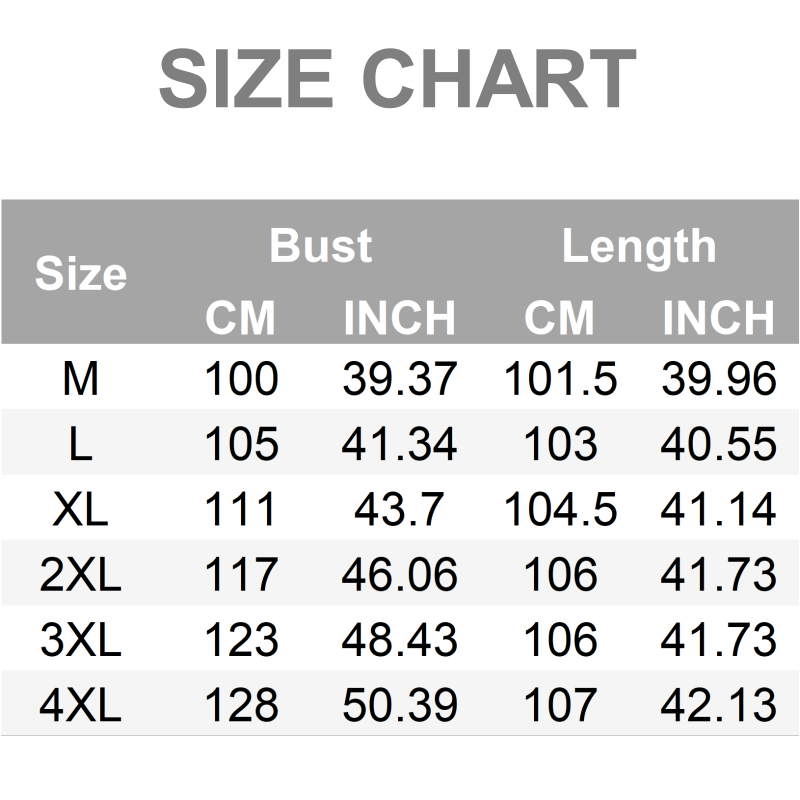800x800 pixels.
Task: Choose the 3XL size row label
Action: [x=81, y=640]
